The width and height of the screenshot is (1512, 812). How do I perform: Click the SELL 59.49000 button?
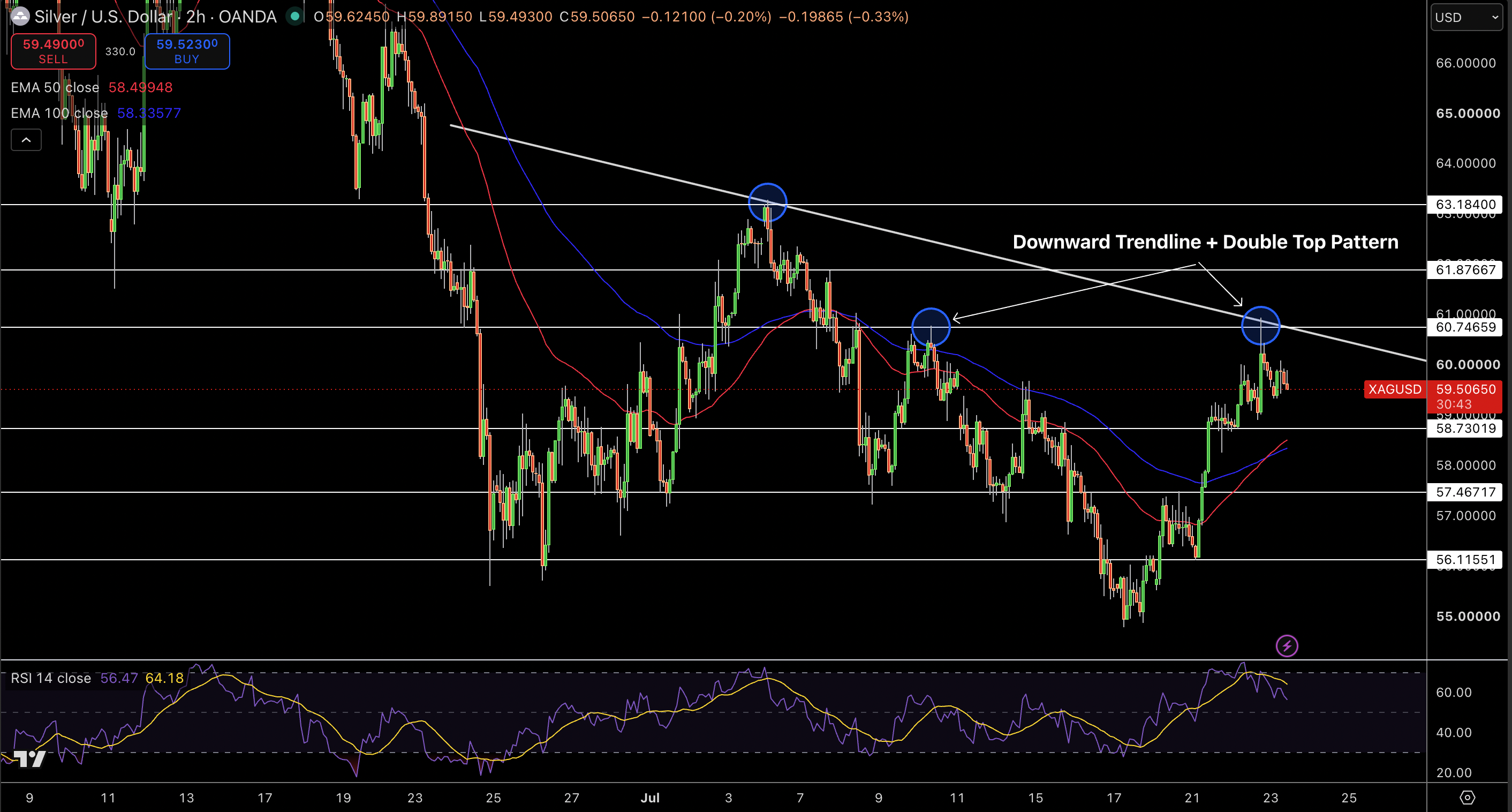(x=54, y=51)
